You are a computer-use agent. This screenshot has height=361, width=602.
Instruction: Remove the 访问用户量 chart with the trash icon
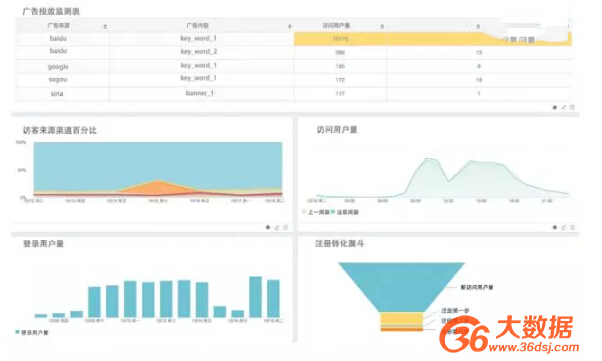572,227
